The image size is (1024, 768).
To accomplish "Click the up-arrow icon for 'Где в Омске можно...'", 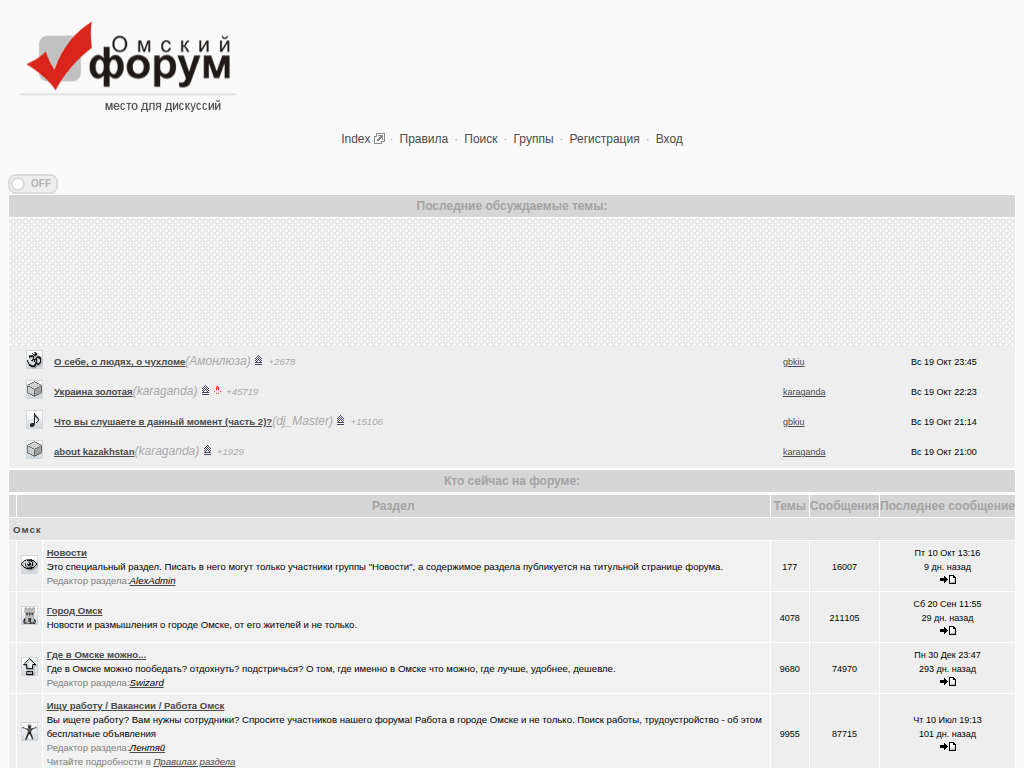I will (29, 667).
